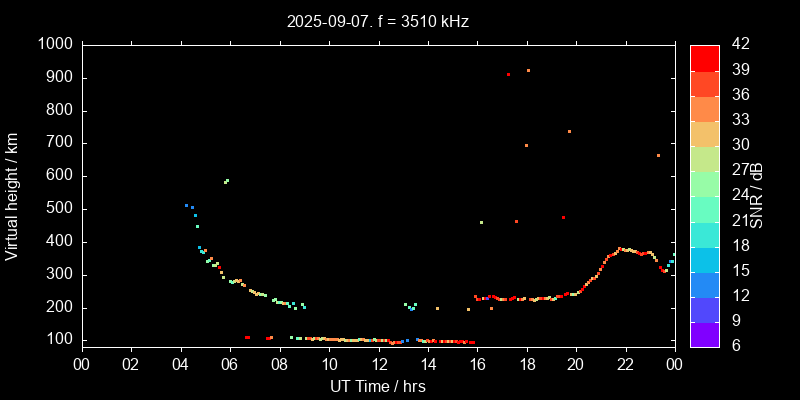Click the "UT Time / hrs" axis label

click(378, 386)
